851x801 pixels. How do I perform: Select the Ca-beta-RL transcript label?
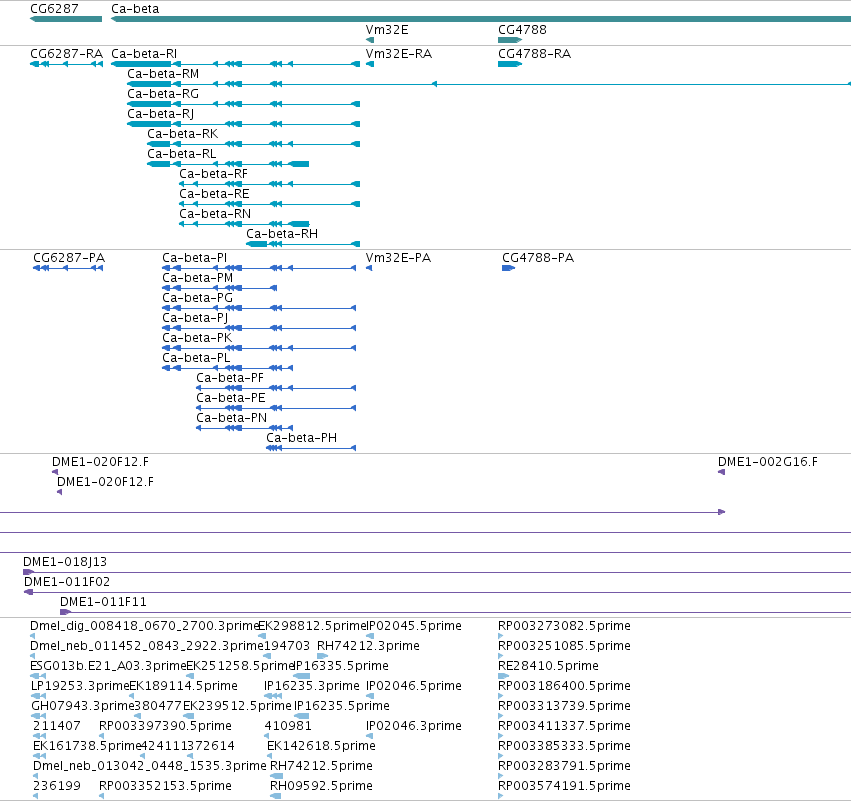pyautogui.click(x=181, y=154)
